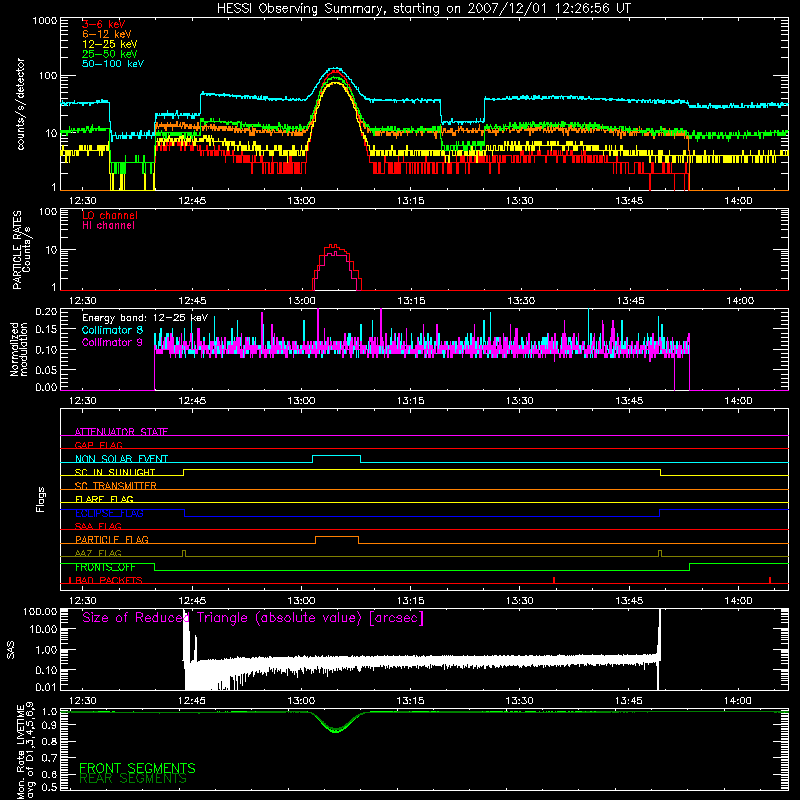Click the Energy band 12-25 keV label

[145, 318]
